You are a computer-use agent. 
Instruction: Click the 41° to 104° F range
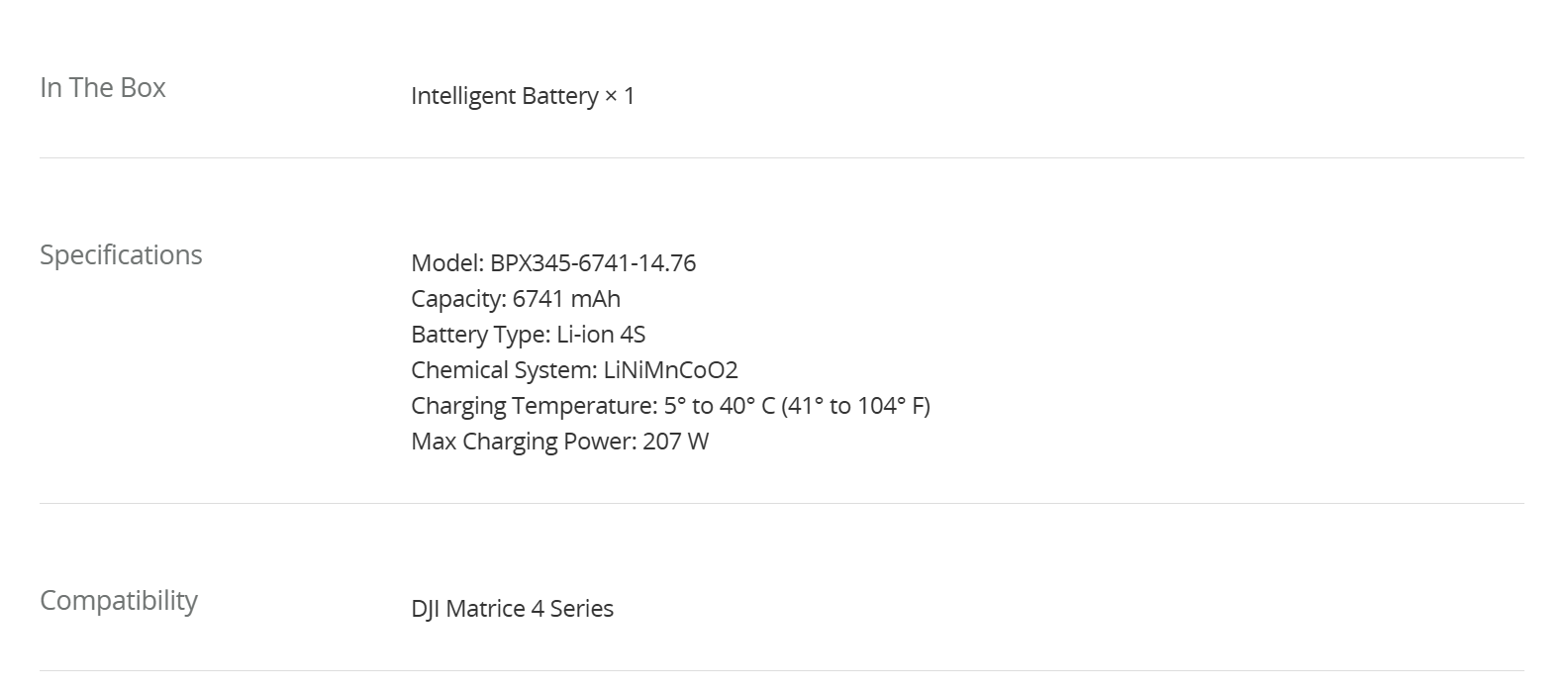(x=855, y=406)
